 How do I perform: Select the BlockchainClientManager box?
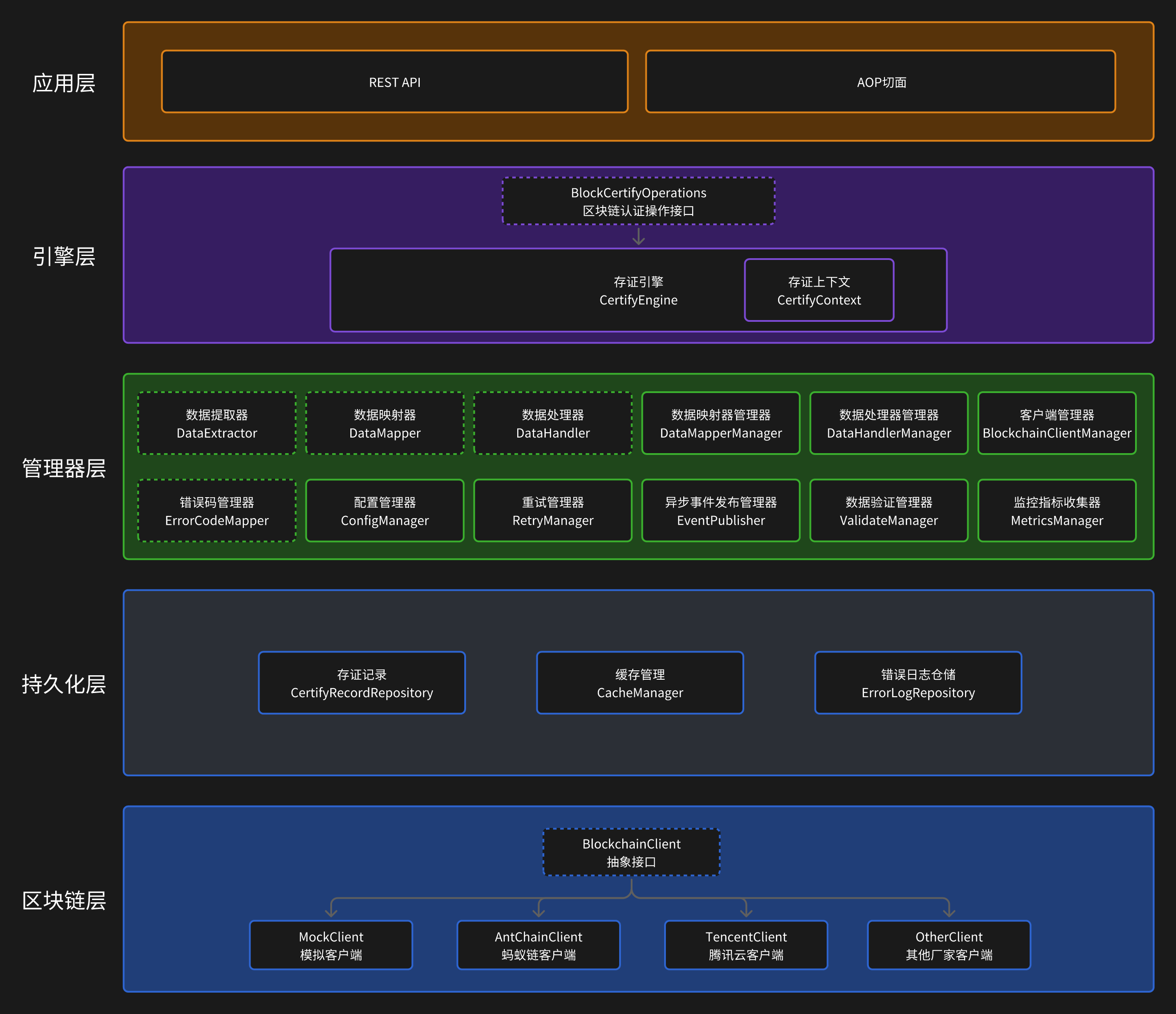(1056, 423)
